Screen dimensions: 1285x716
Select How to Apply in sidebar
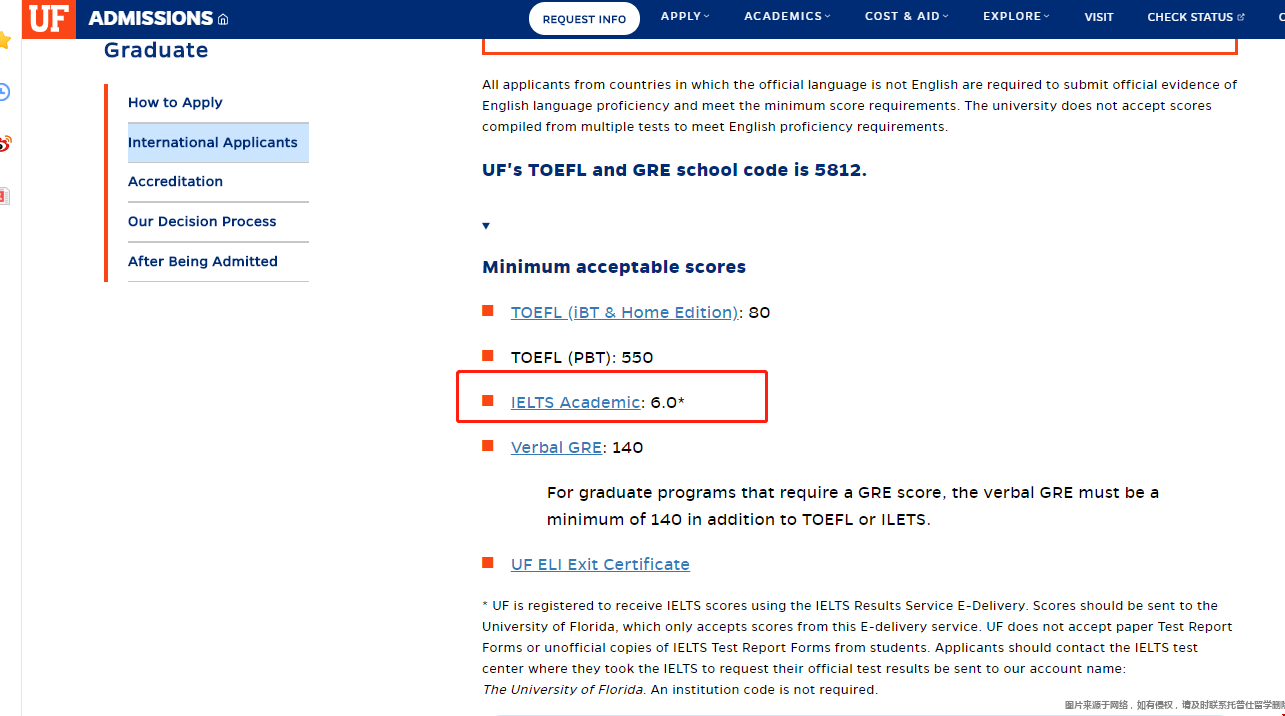175,102
